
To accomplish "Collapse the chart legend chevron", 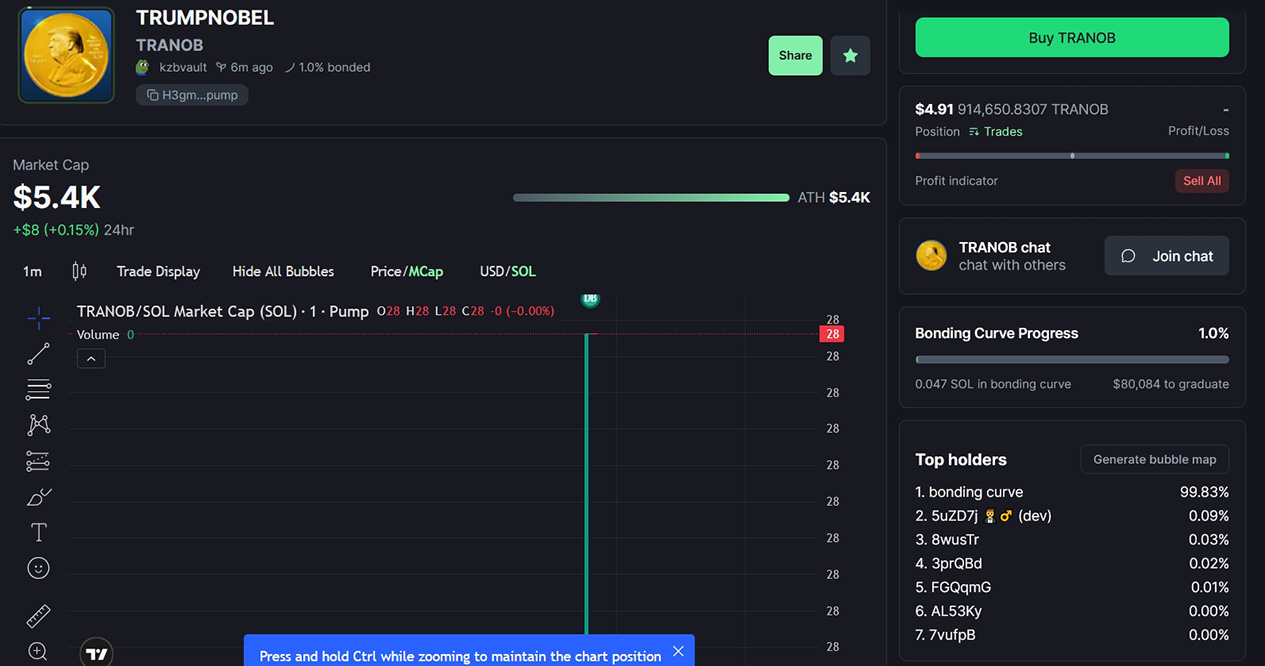I will [x=91, y=358].
